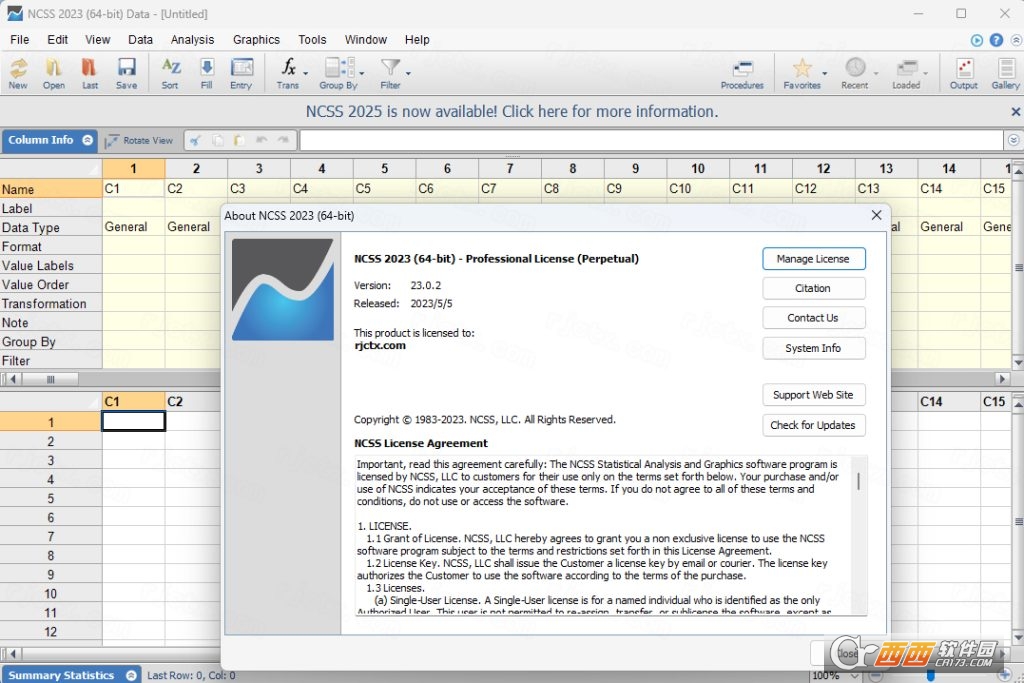Screen dimensions: 1024x683
Task: Click the Contact Us button
Action: (814, 318)
